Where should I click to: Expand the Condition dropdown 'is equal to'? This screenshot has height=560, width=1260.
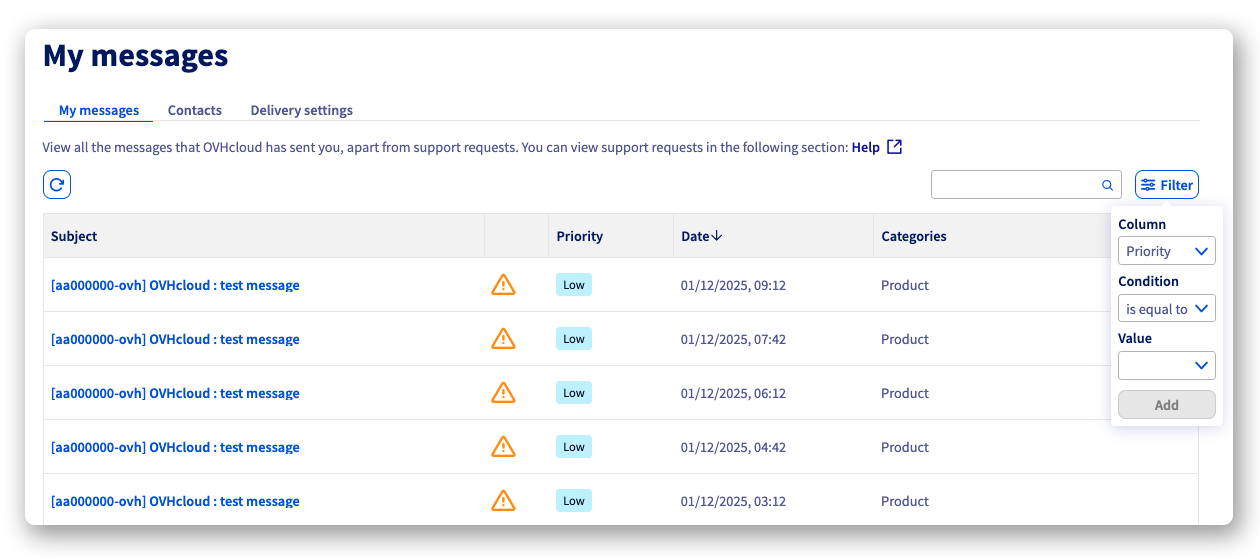click(x=1166, y=309)
